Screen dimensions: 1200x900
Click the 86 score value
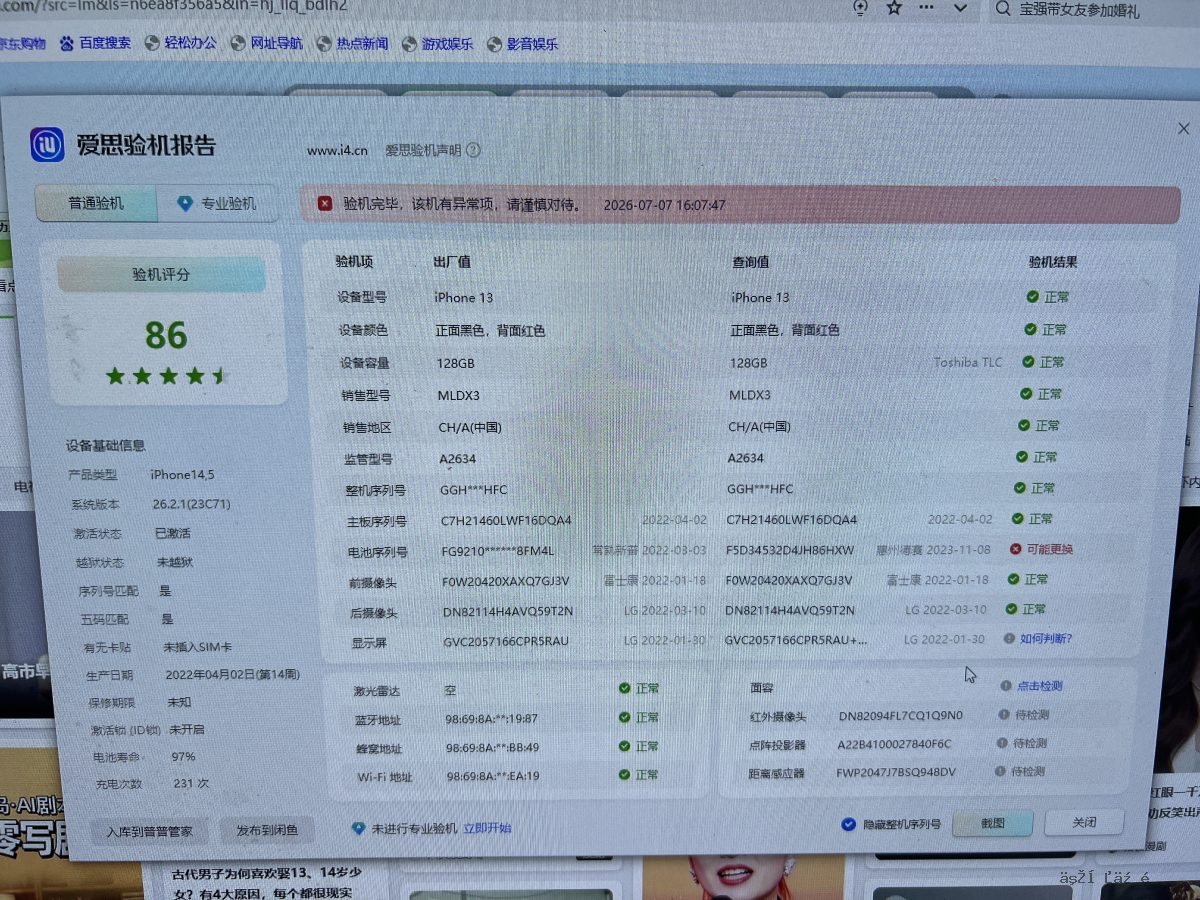pyautogui.click(x=166, y=335)
